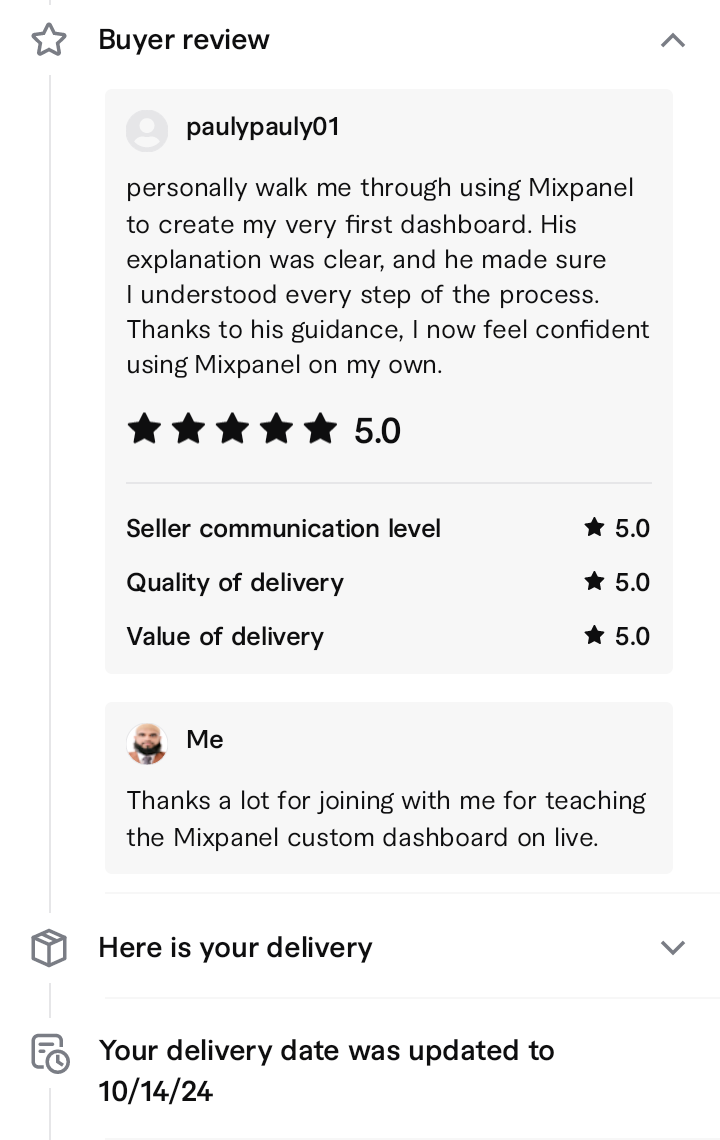Viewport: 720px width, 1140px height.
Task: Open the paulypauly01 username link
Action: click(263, 127)
